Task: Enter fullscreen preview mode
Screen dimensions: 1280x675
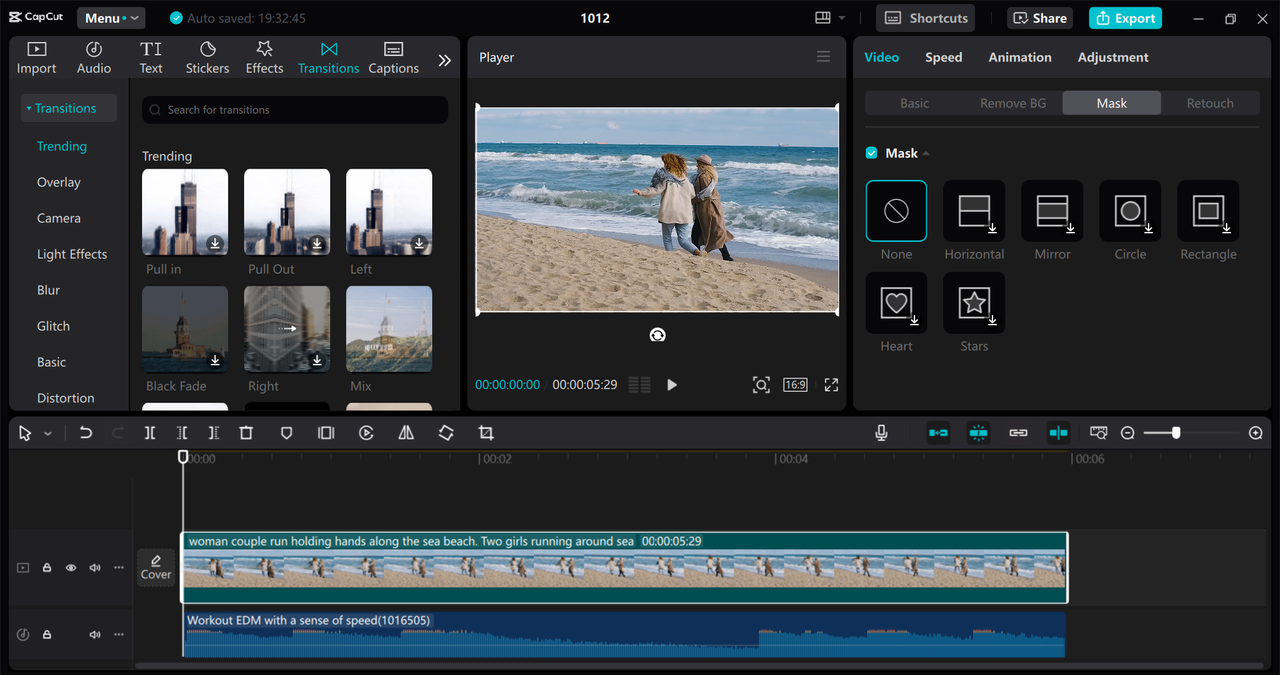Action: pos(831,385)
